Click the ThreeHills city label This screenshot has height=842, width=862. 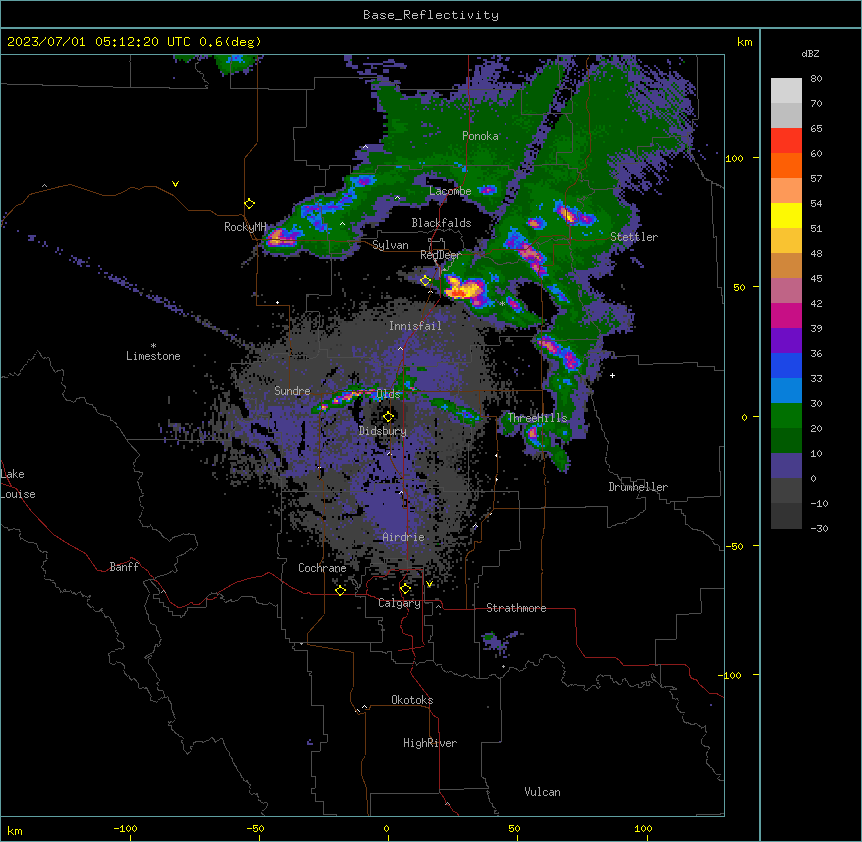click(537, 418)
